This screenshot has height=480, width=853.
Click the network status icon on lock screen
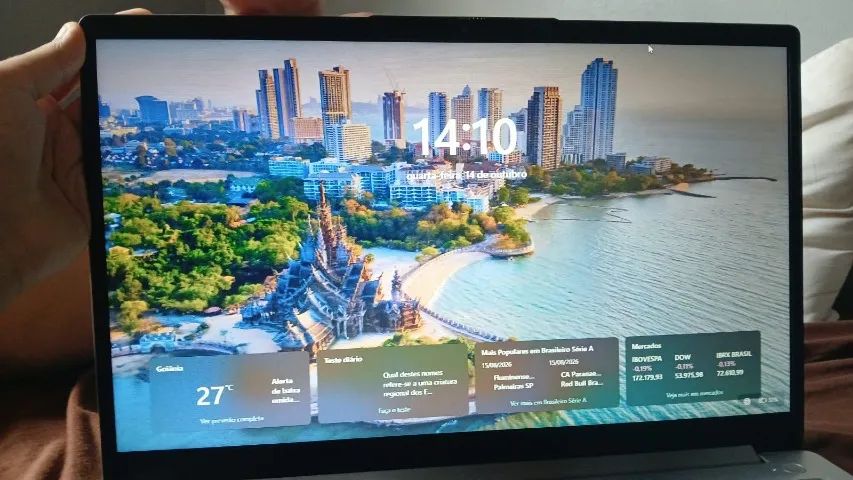tap(747, 401)
